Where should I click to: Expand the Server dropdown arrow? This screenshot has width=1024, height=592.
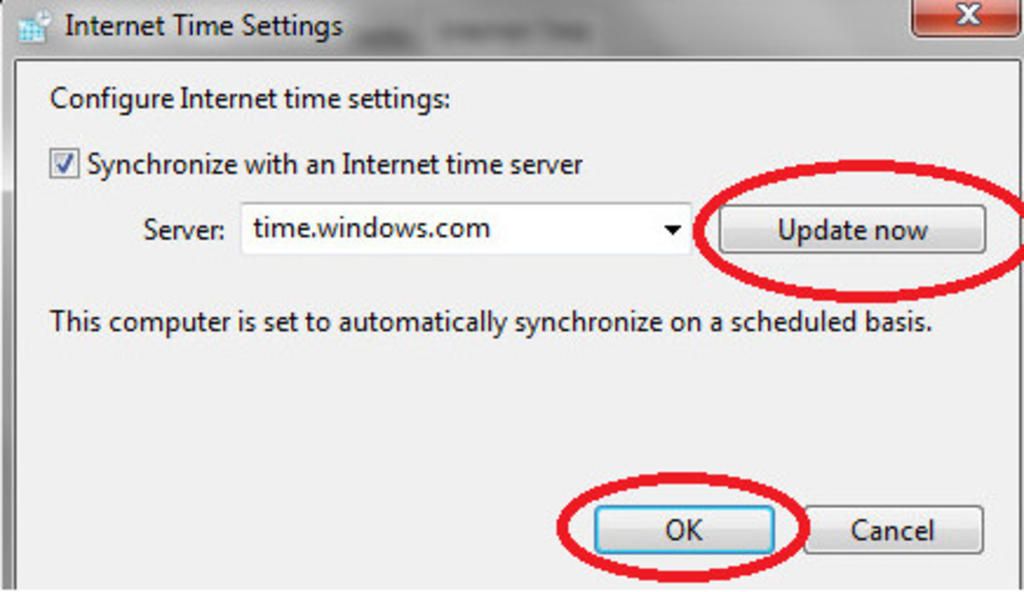pyautogui.click(x=672, y=230)
